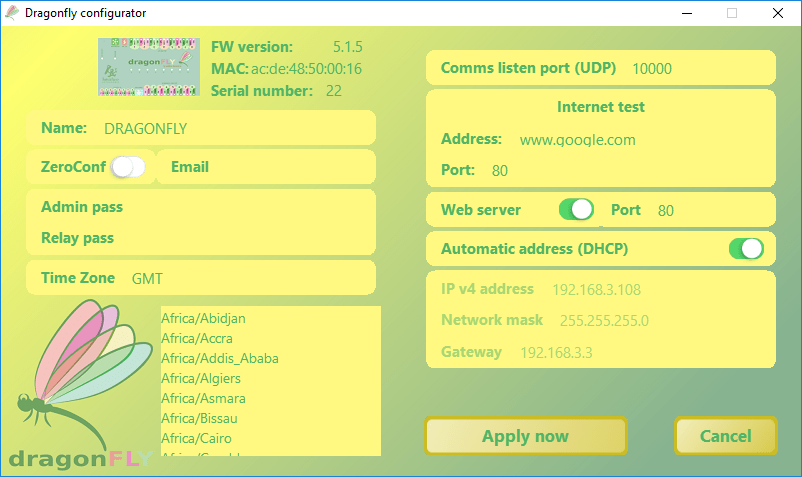Open the Time Zone GMT selector
The image size is (802, 477).
147,278
